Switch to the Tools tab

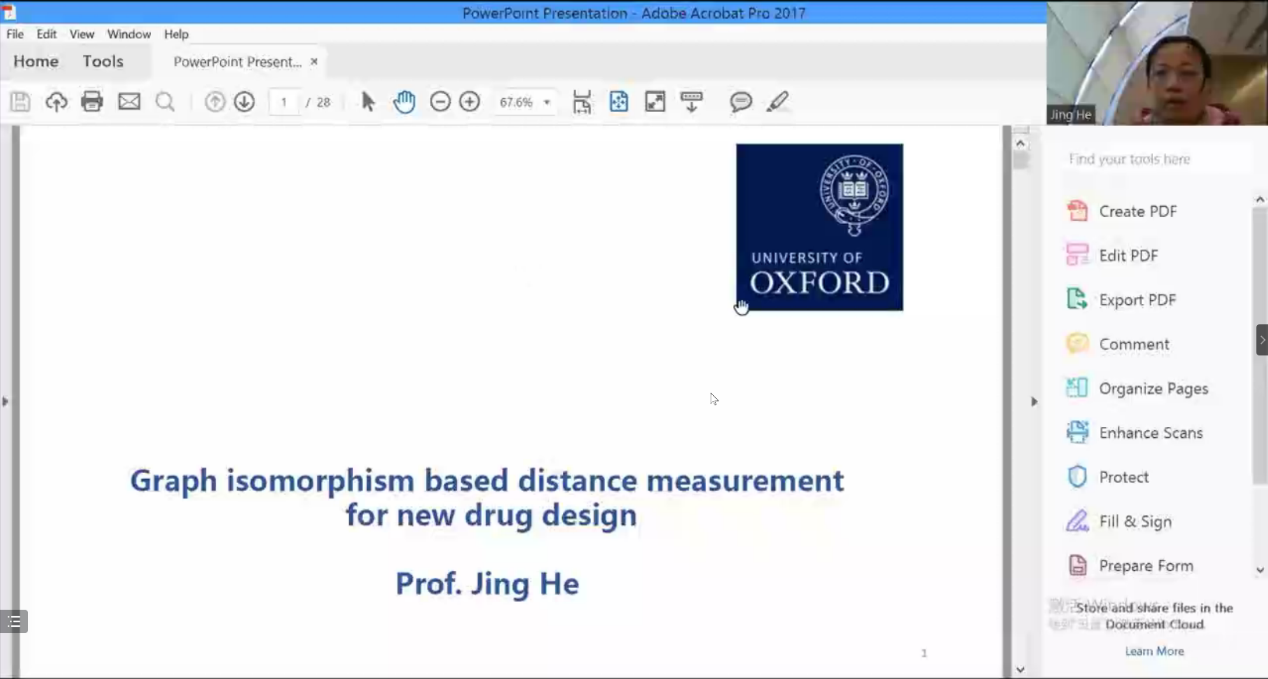(103, 61)
